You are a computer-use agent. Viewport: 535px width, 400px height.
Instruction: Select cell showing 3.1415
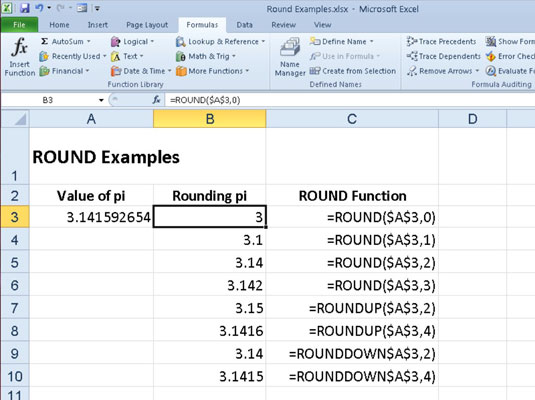[209, 376]
